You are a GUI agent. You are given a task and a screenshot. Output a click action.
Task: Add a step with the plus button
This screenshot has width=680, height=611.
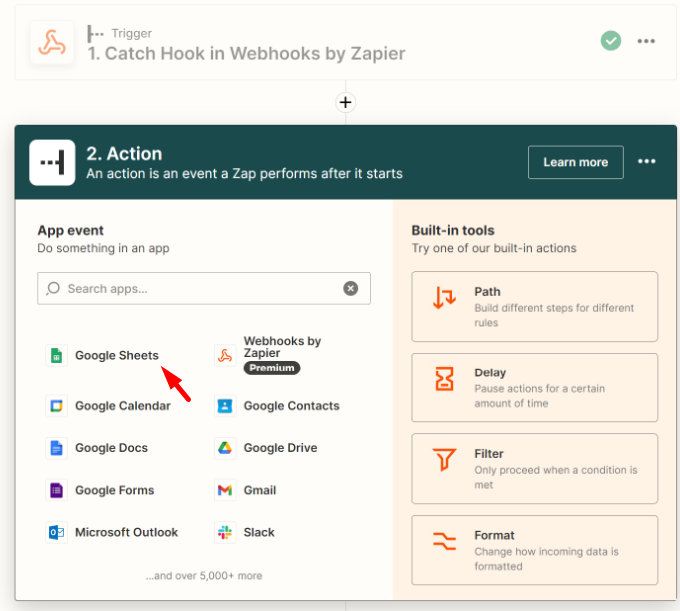(x=346, y=102)
